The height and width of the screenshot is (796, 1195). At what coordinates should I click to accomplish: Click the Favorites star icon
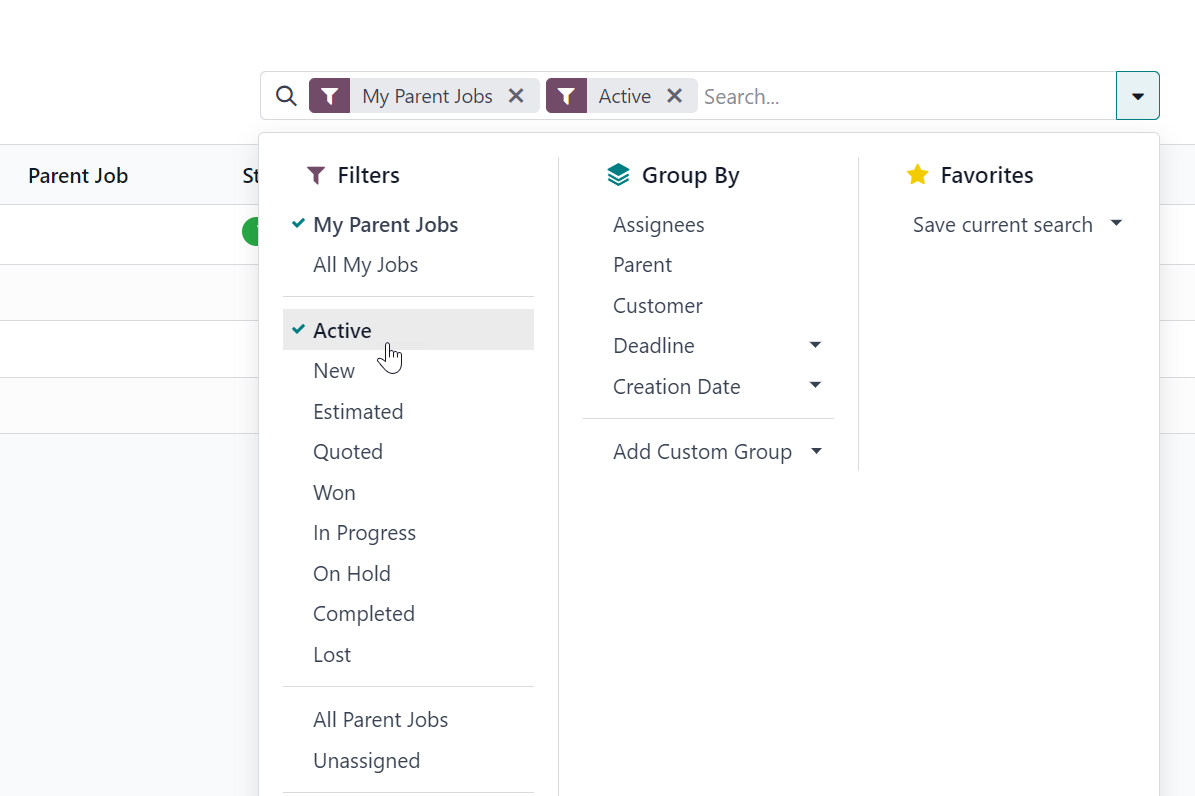tap(917, 175)
